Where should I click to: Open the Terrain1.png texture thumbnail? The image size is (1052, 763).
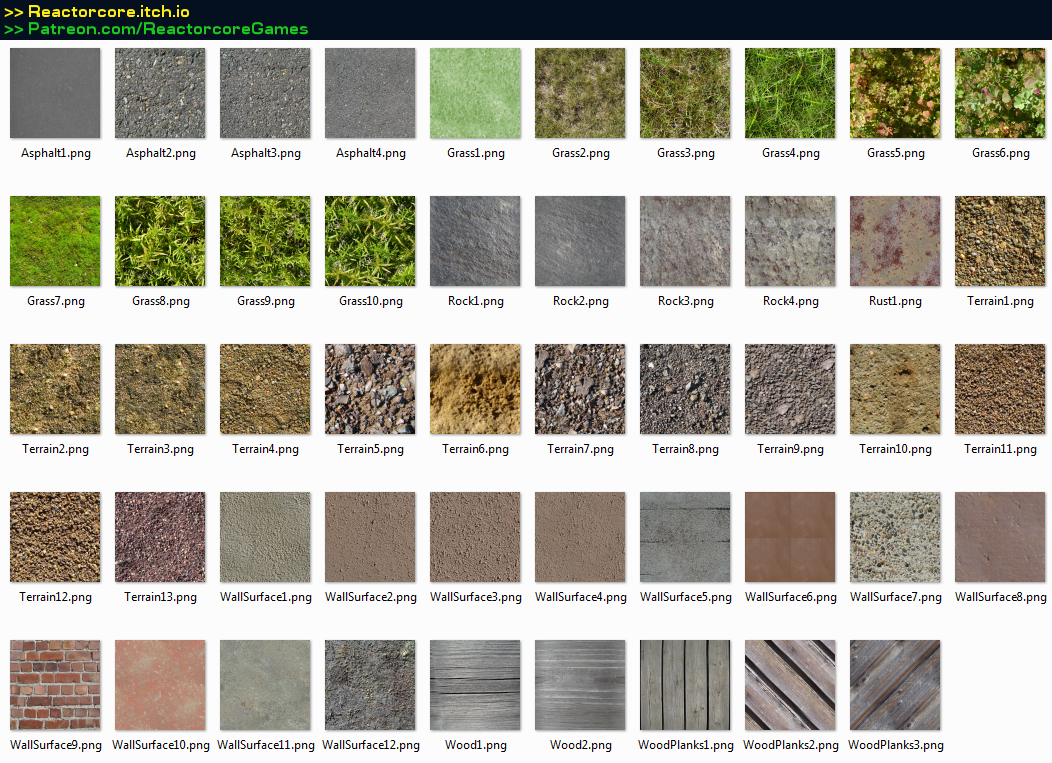point(1000,241)
